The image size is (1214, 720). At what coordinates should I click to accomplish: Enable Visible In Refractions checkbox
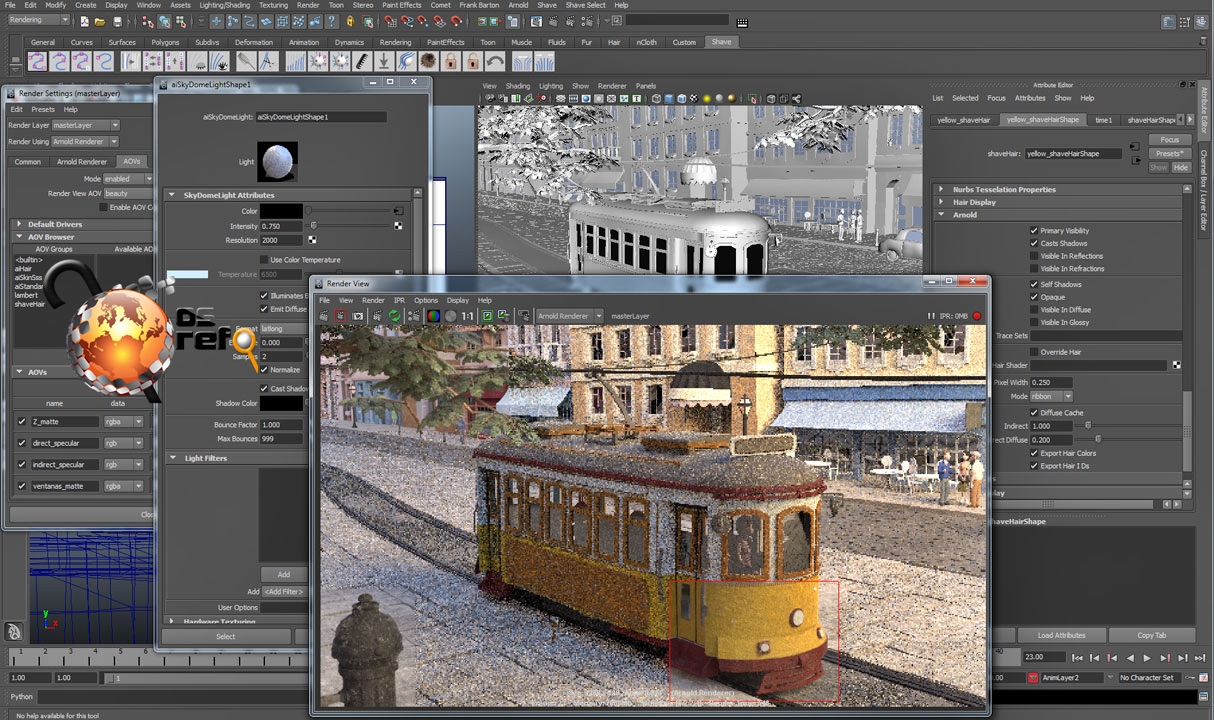click(x=1034, y=269)
